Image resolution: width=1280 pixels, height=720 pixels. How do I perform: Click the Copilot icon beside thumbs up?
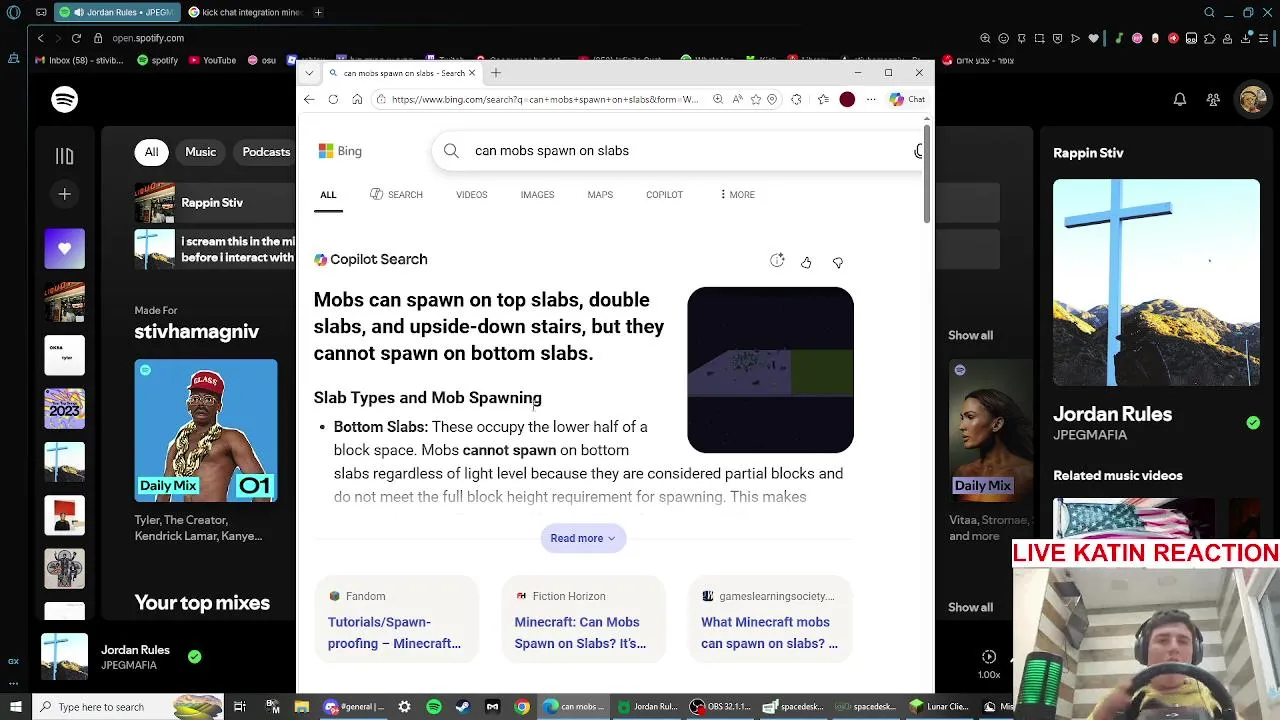(777, 261)
